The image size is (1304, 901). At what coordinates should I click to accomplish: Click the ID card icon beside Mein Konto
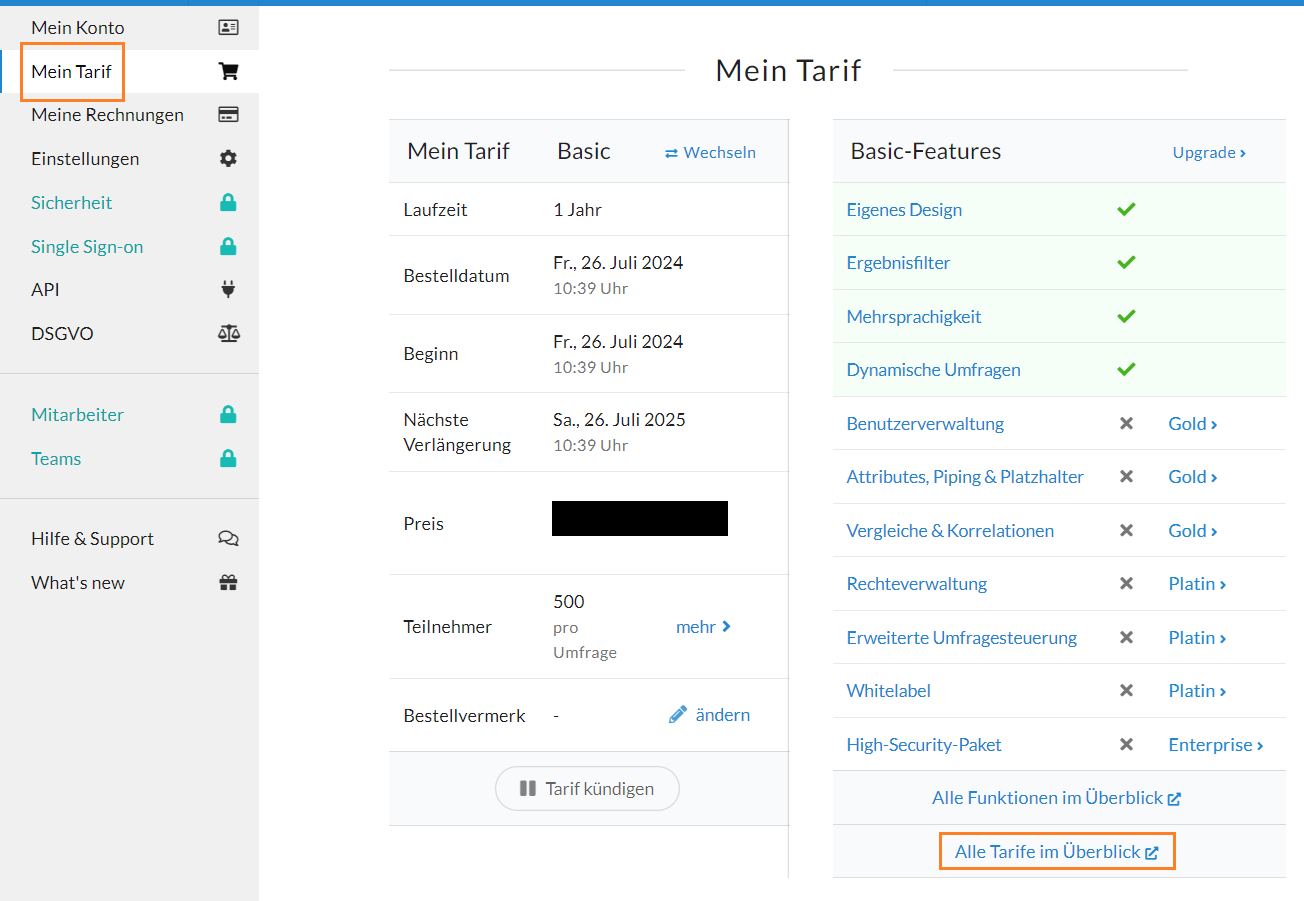click(x=228, y=27)
